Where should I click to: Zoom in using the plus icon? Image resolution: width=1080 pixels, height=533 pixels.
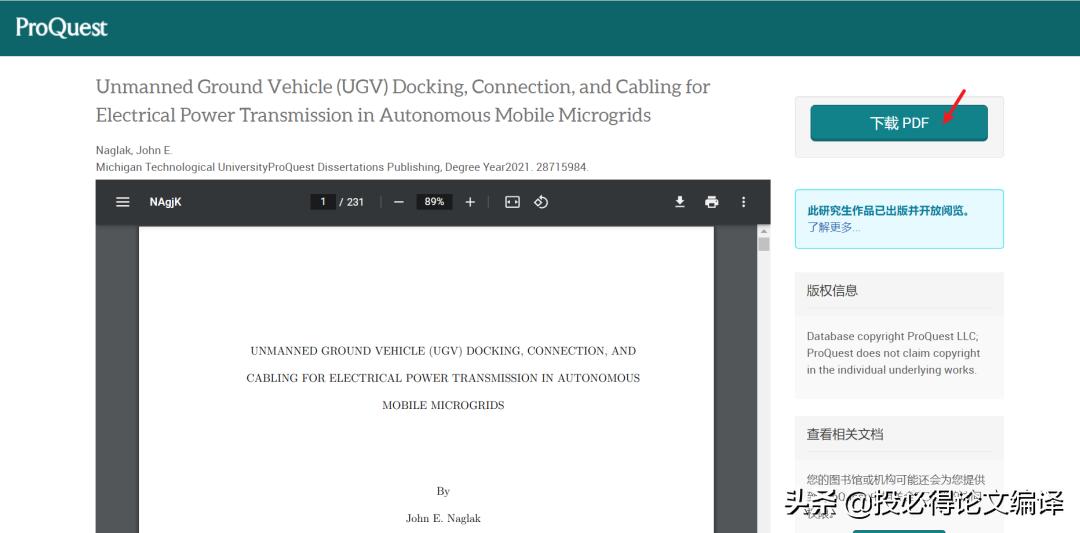470,202
